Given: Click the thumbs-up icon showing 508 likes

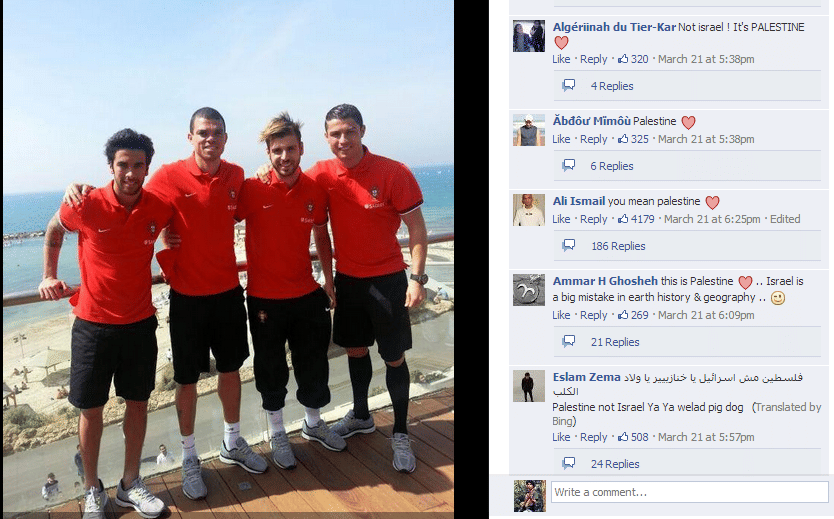Looking at the screenshot, I should (x=623, y=437).
